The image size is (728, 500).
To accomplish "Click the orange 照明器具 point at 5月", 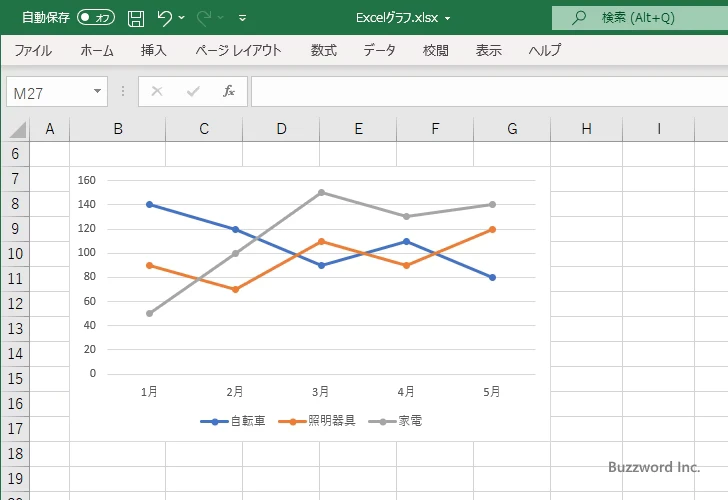I will point(492,229).
